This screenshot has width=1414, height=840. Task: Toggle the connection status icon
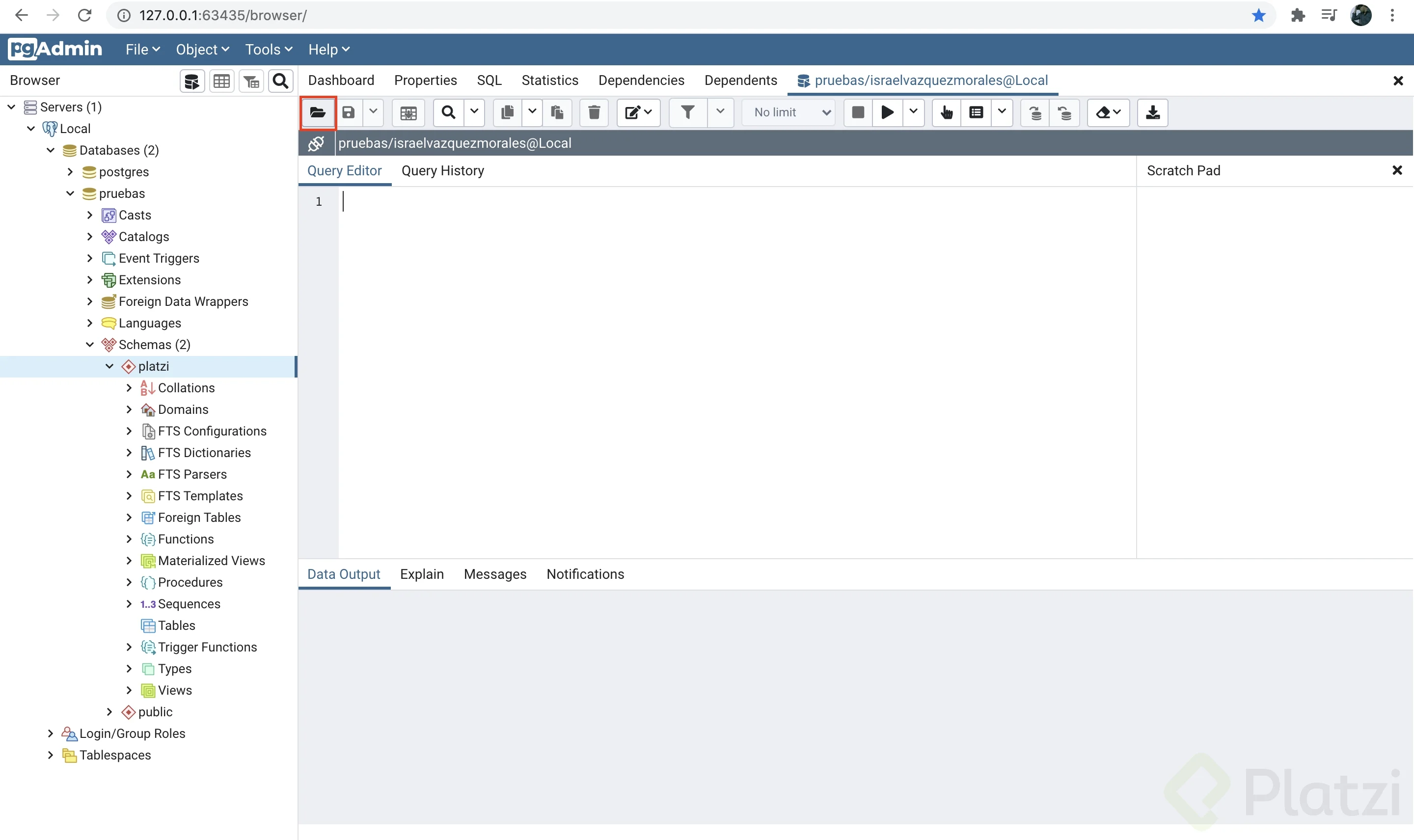[316, 144]
